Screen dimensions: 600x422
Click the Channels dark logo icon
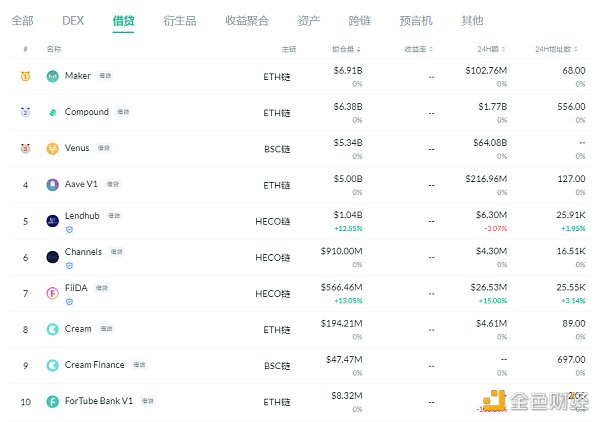click(53, 257)
